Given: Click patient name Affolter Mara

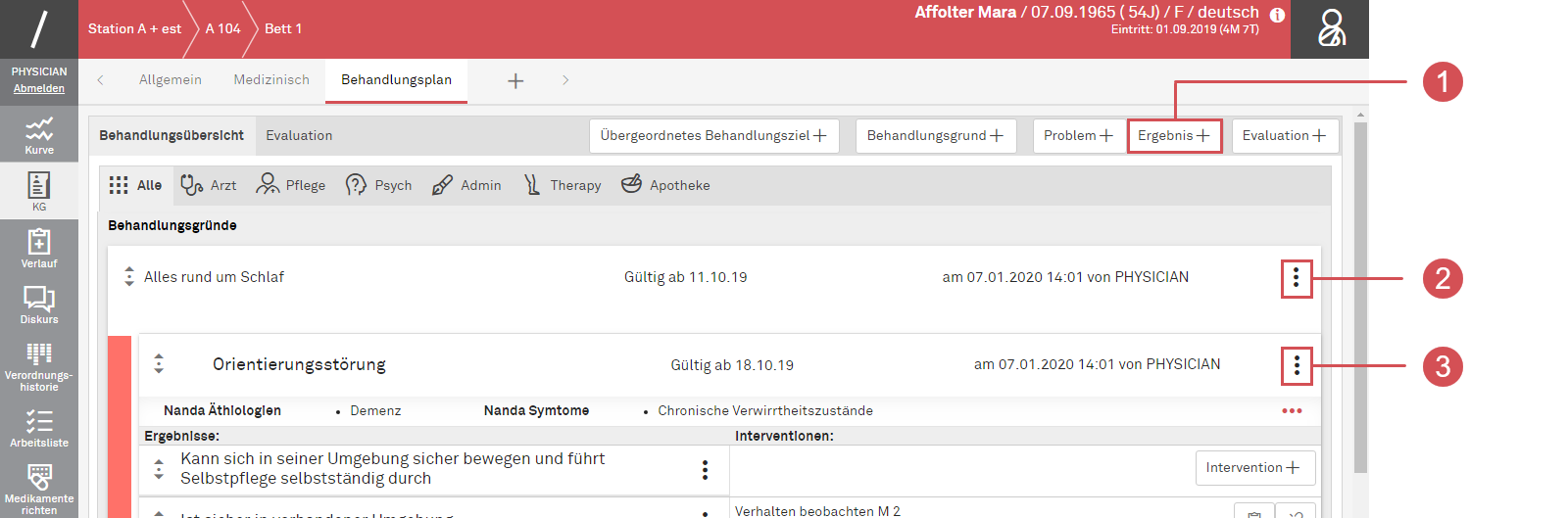Looking at the screenshot, I should click(965, 13).
